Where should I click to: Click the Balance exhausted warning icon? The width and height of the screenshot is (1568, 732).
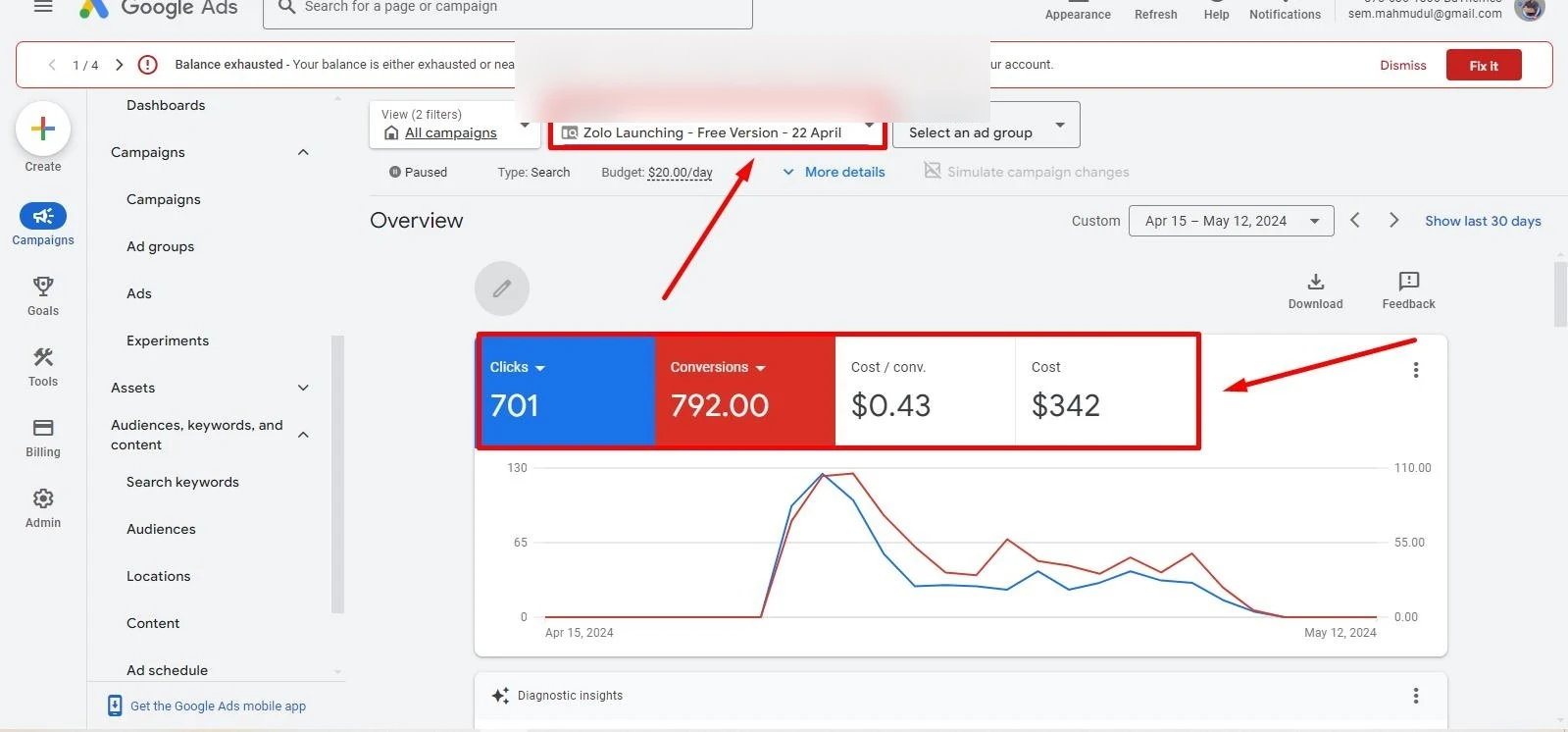(147, 65)
